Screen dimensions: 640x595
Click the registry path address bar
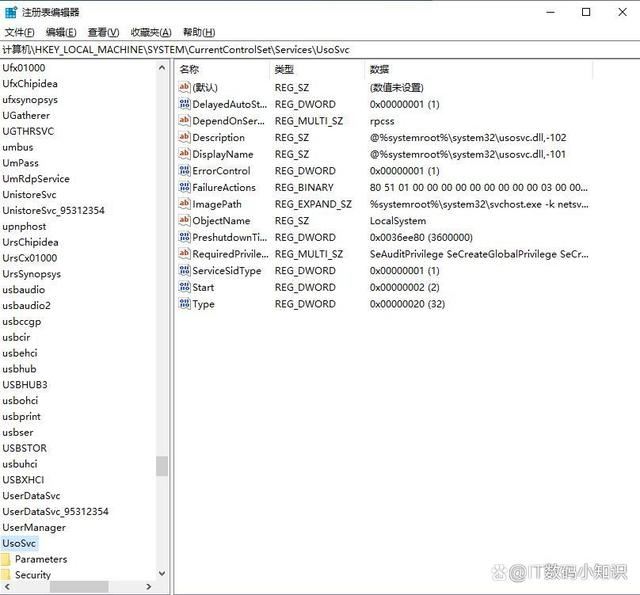click(x=320, y=50)
